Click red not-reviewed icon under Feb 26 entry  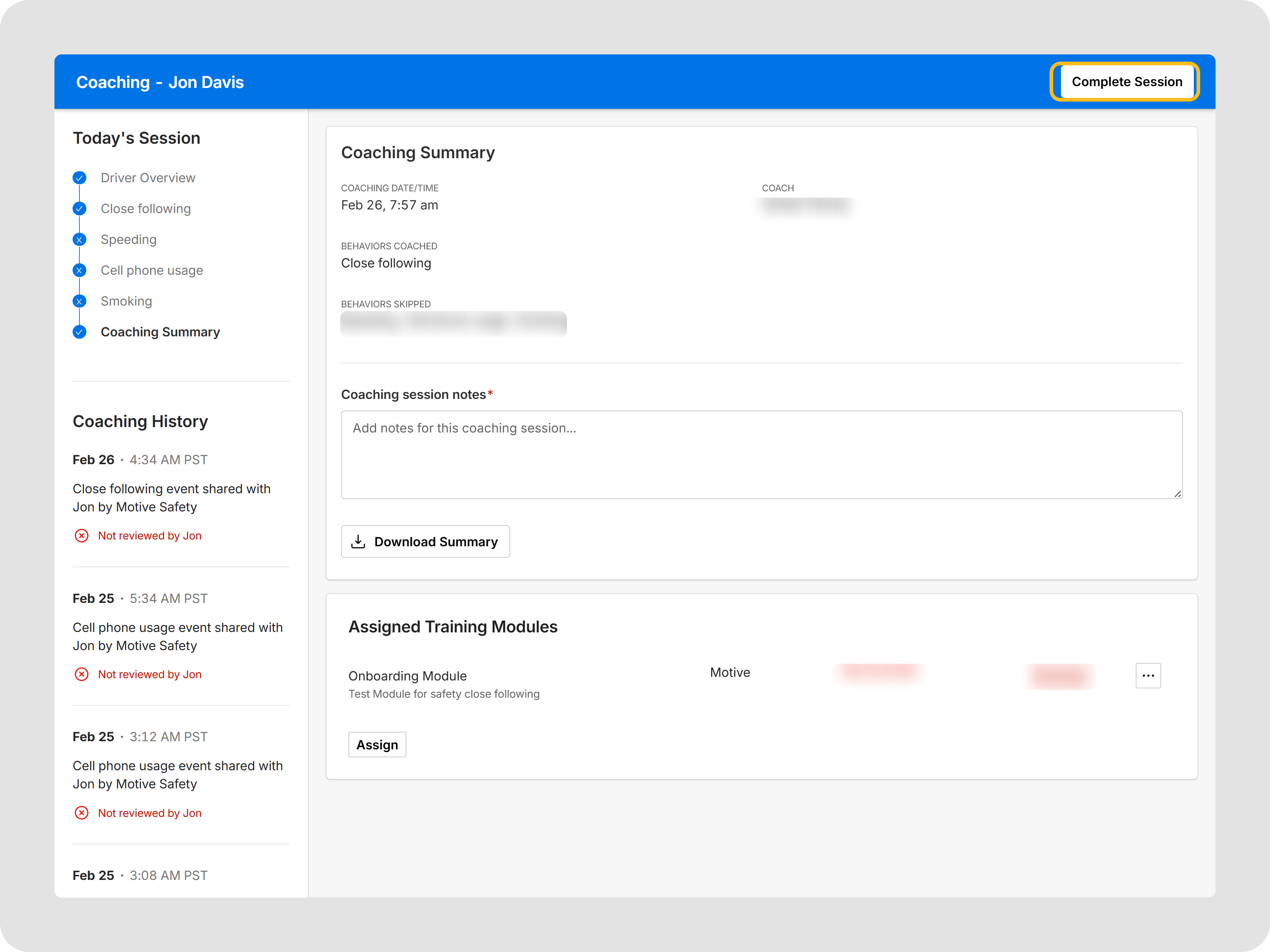82,535
